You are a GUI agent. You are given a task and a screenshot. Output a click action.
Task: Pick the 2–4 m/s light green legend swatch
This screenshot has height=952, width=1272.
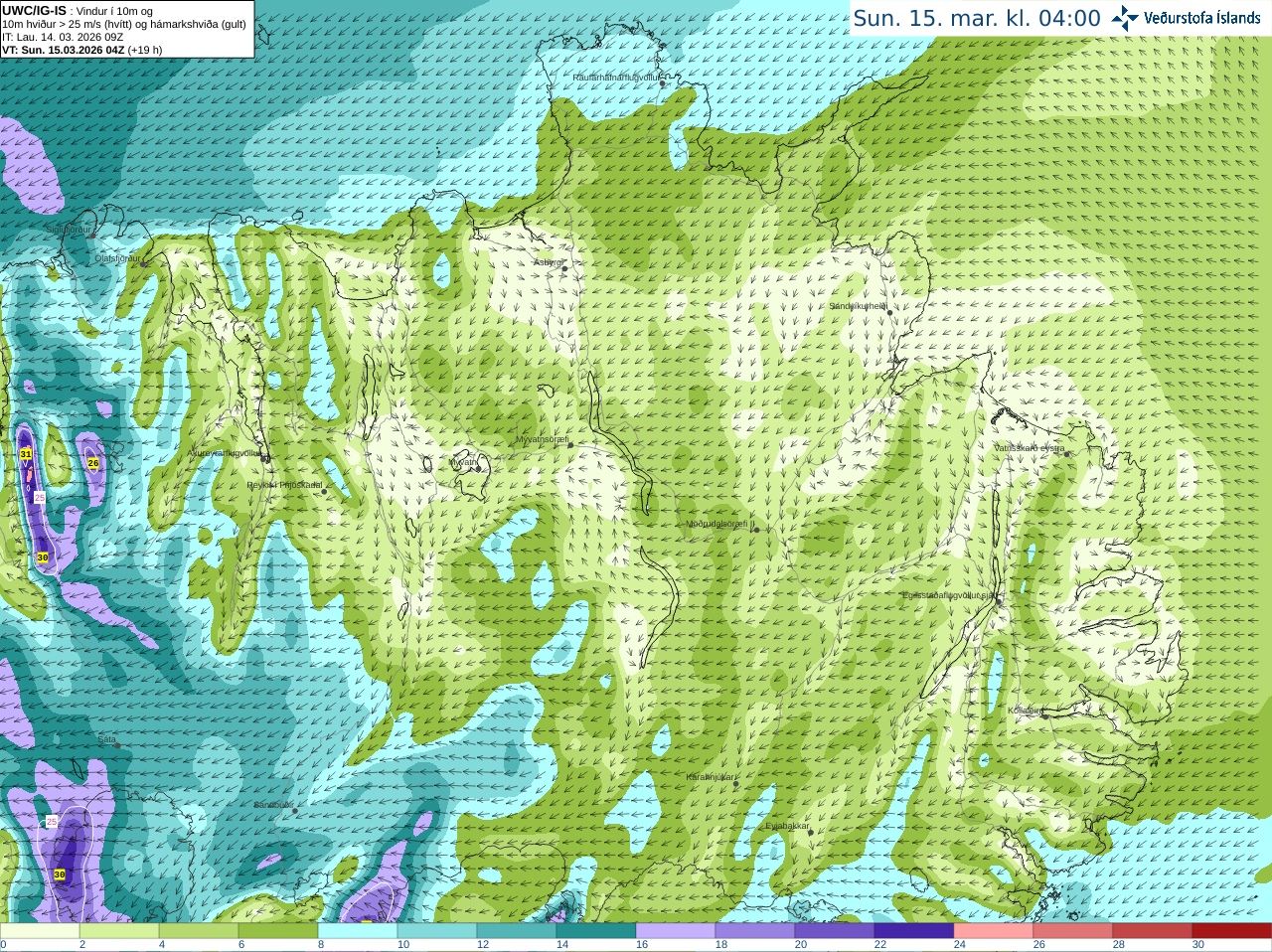[119, 931]
